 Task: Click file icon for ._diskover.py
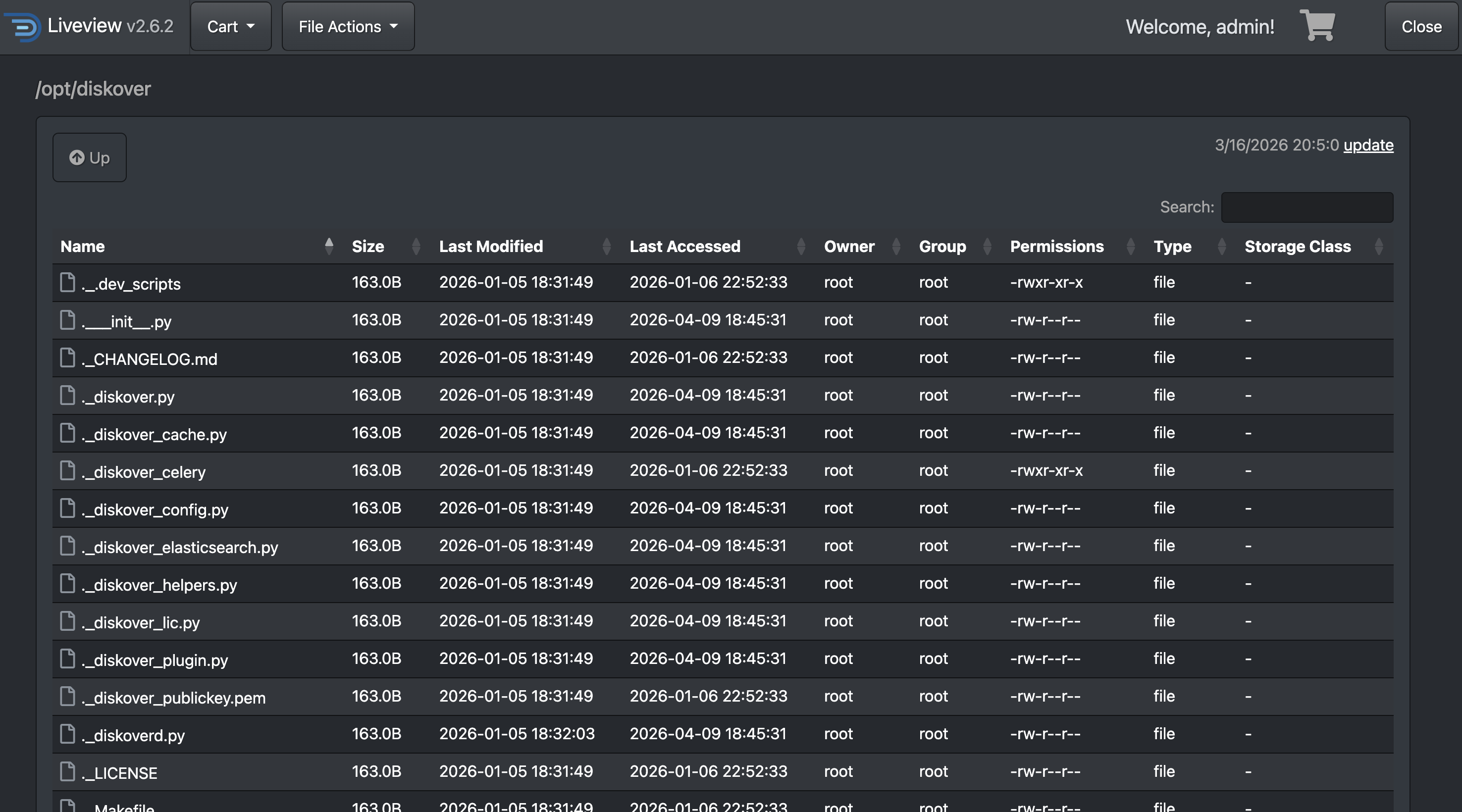pos(67,395)
